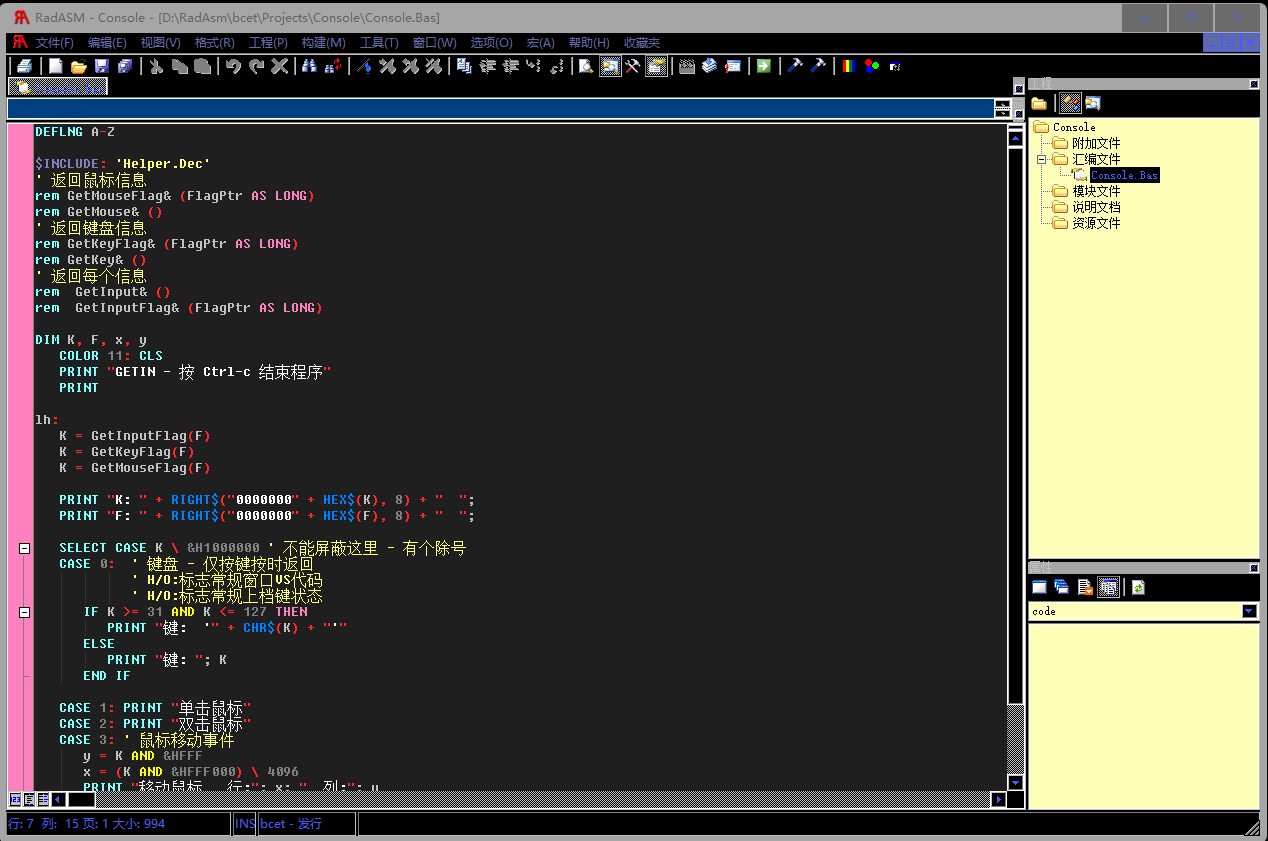Select Console.Bas in the project tree

click(x=1124, y=175)
